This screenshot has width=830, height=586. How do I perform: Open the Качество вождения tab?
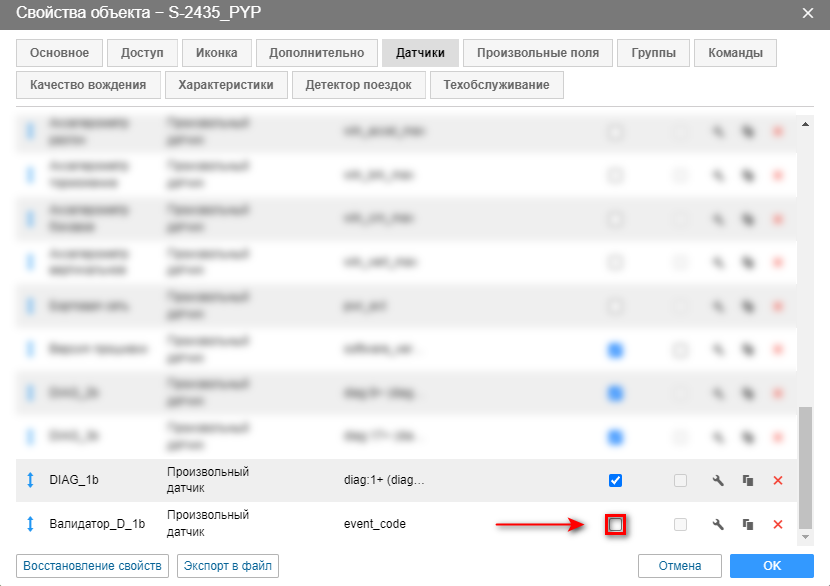click(88, 85)
